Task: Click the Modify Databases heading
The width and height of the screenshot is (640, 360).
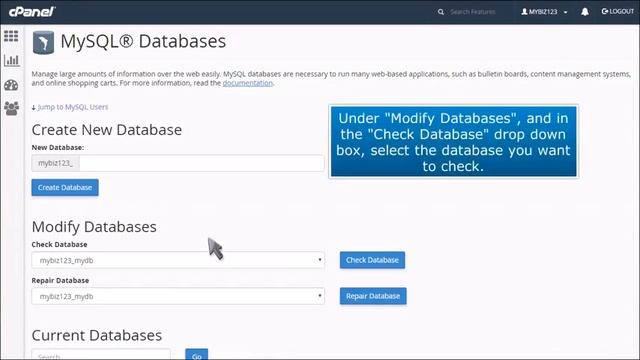Action: [94, 227]
